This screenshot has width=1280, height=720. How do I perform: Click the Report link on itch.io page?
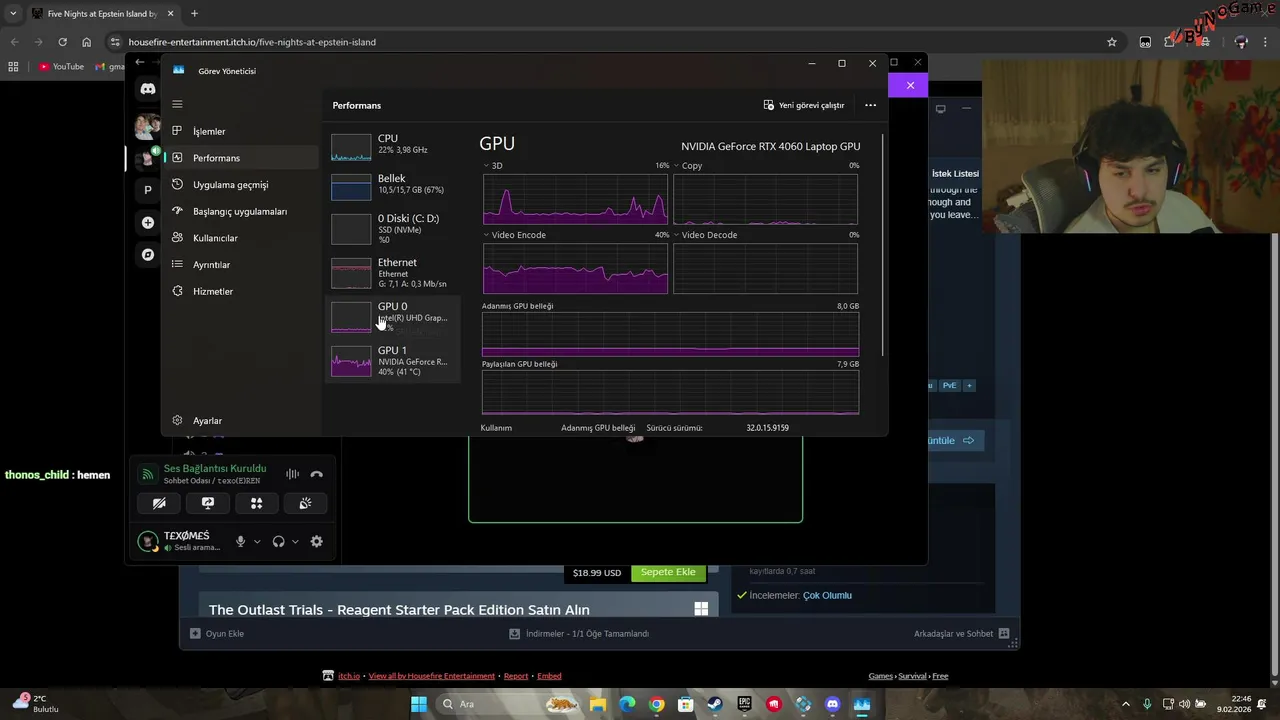516,676
